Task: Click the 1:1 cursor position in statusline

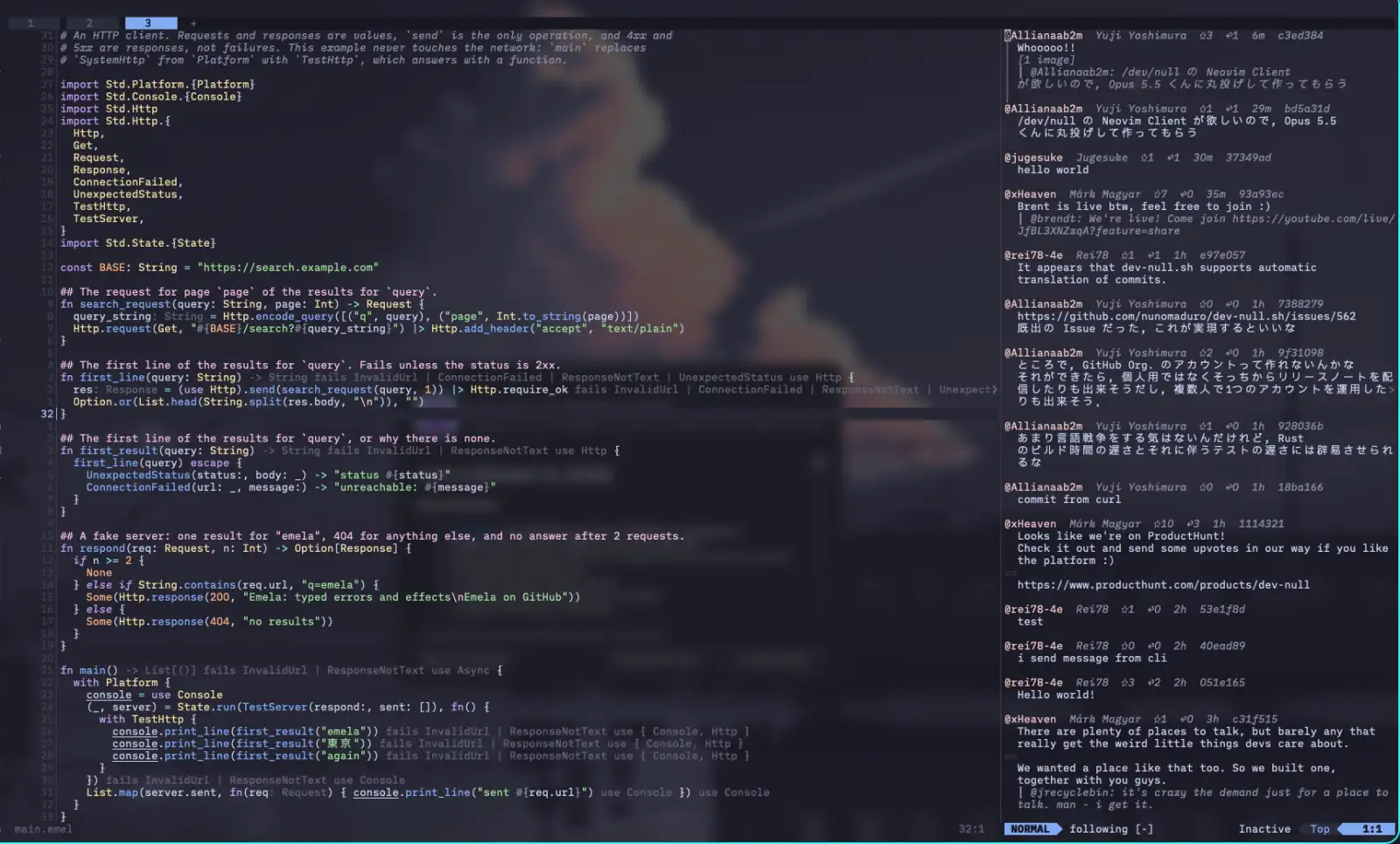Action: 1372,829
